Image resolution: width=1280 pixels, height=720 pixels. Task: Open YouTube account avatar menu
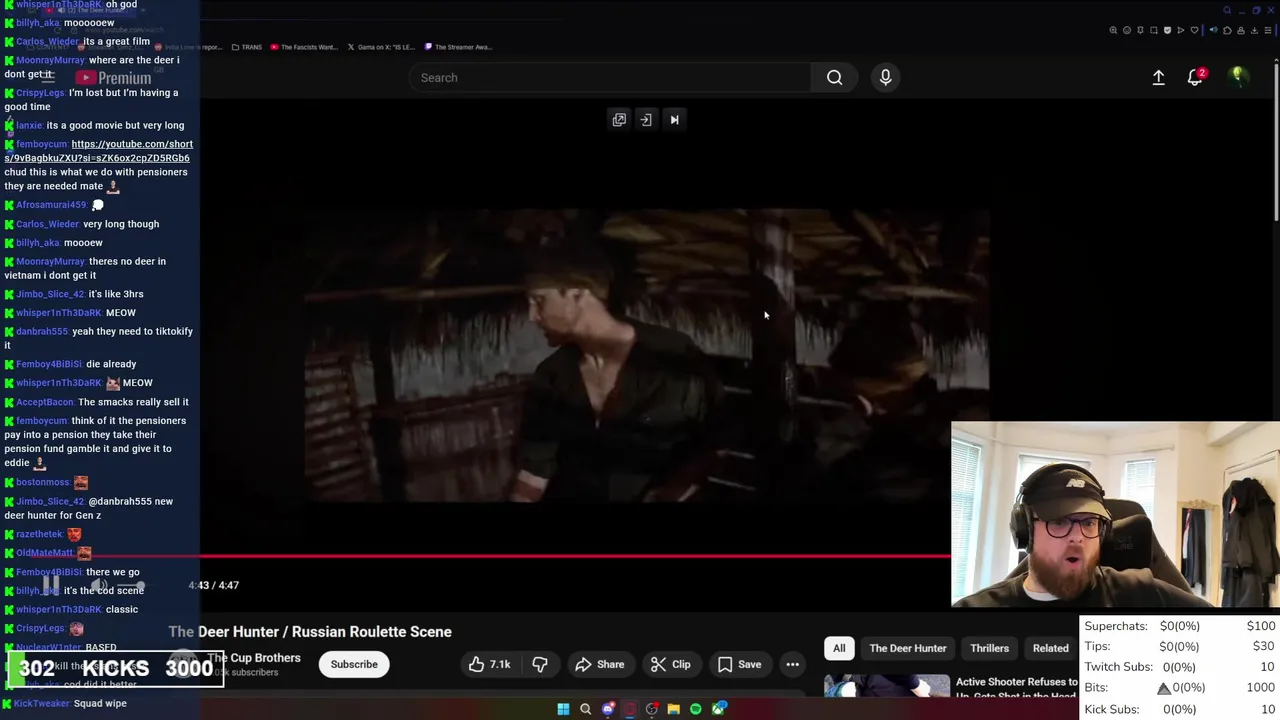click(1238, 77)
